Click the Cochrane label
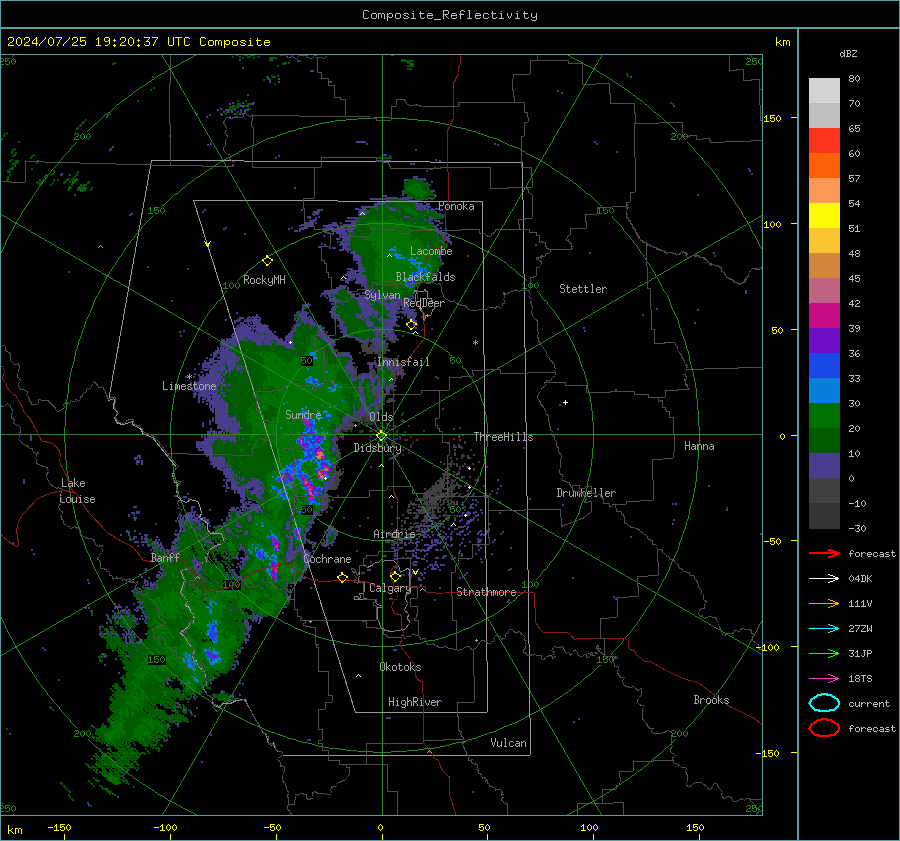Screen dimensions: 900x841 point(327,559)
